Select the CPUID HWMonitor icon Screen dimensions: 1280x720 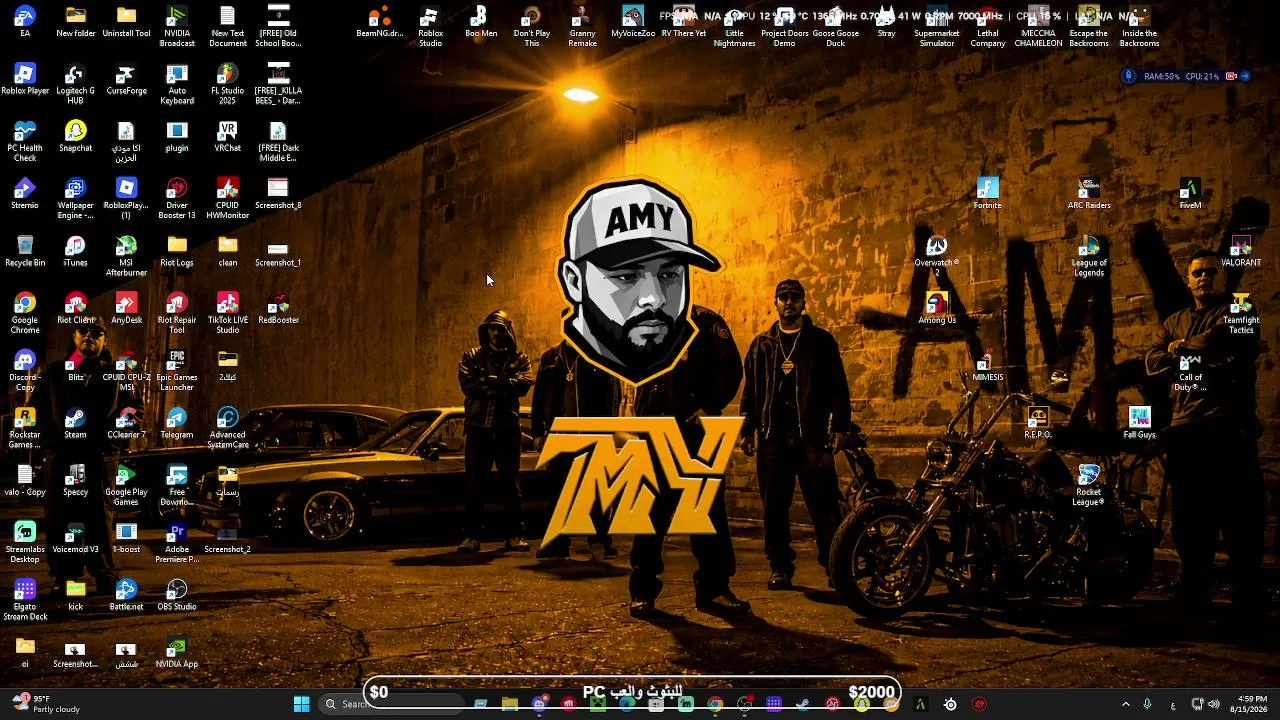point(227,199)
